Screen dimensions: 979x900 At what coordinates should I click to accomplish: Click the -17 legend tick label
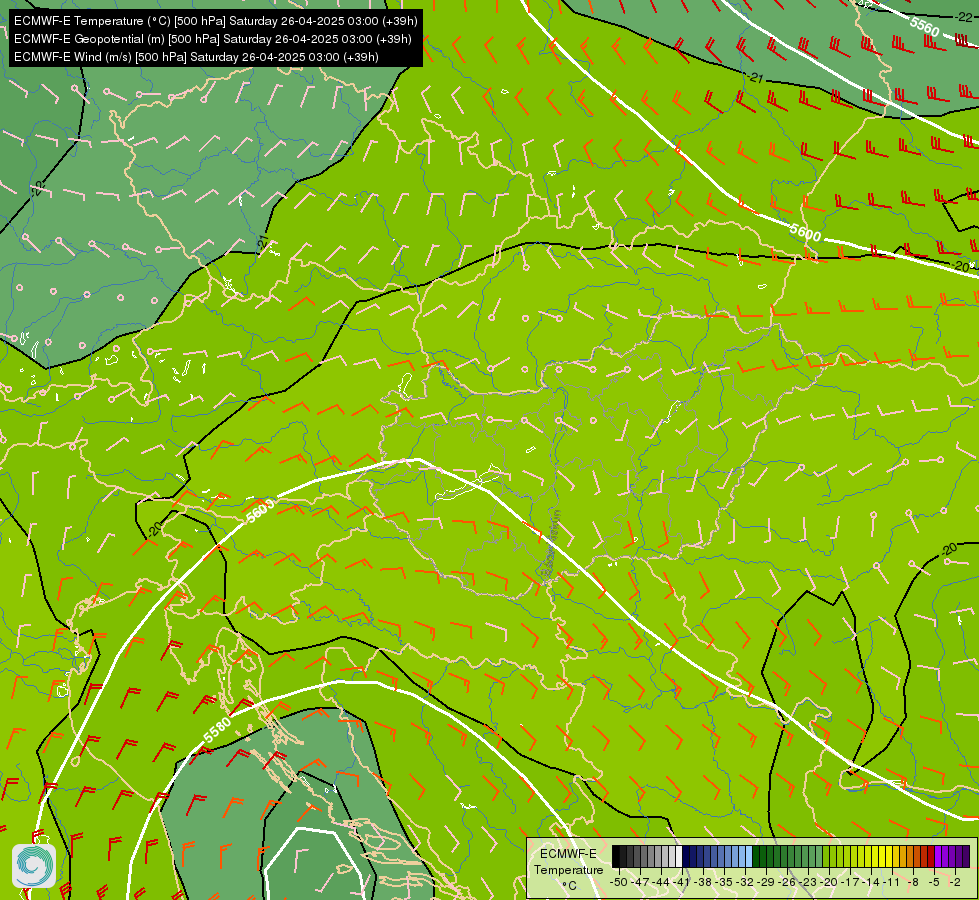pyautogui.click(x=850, y=882)
